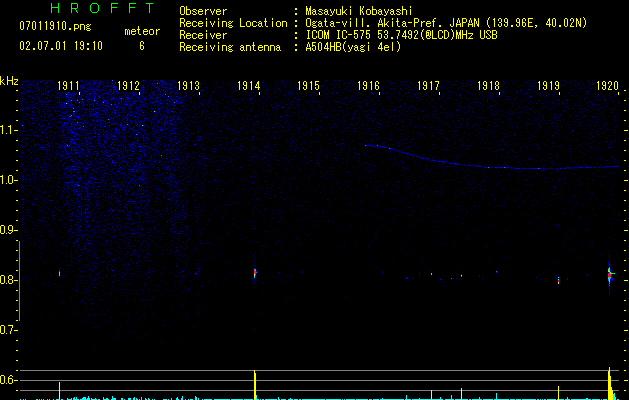
Task: Click the small echo below the 1911 mark
Action: coord(59,273)
